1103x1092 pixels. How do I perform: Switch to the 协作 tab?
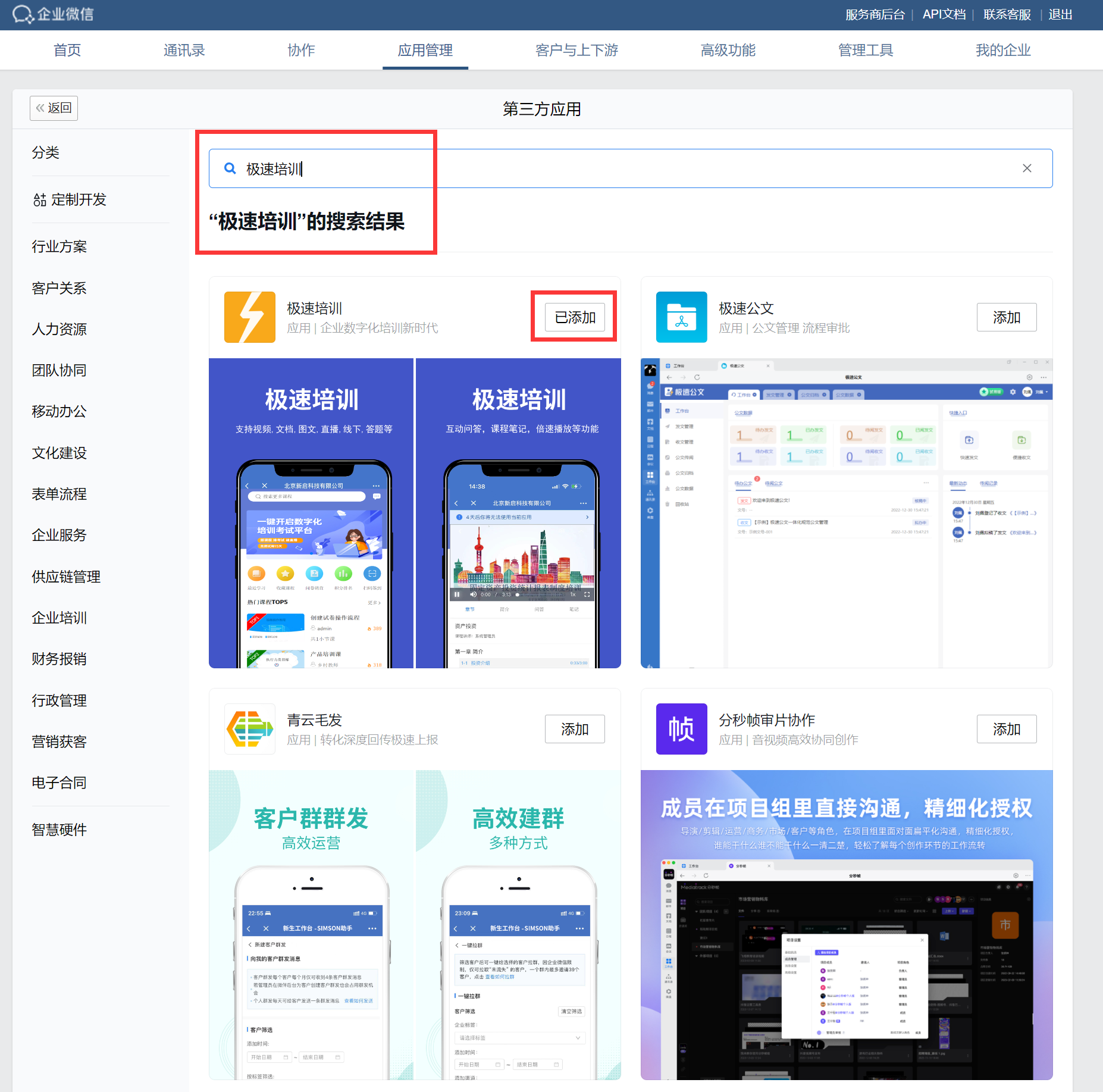click(302, 50)
